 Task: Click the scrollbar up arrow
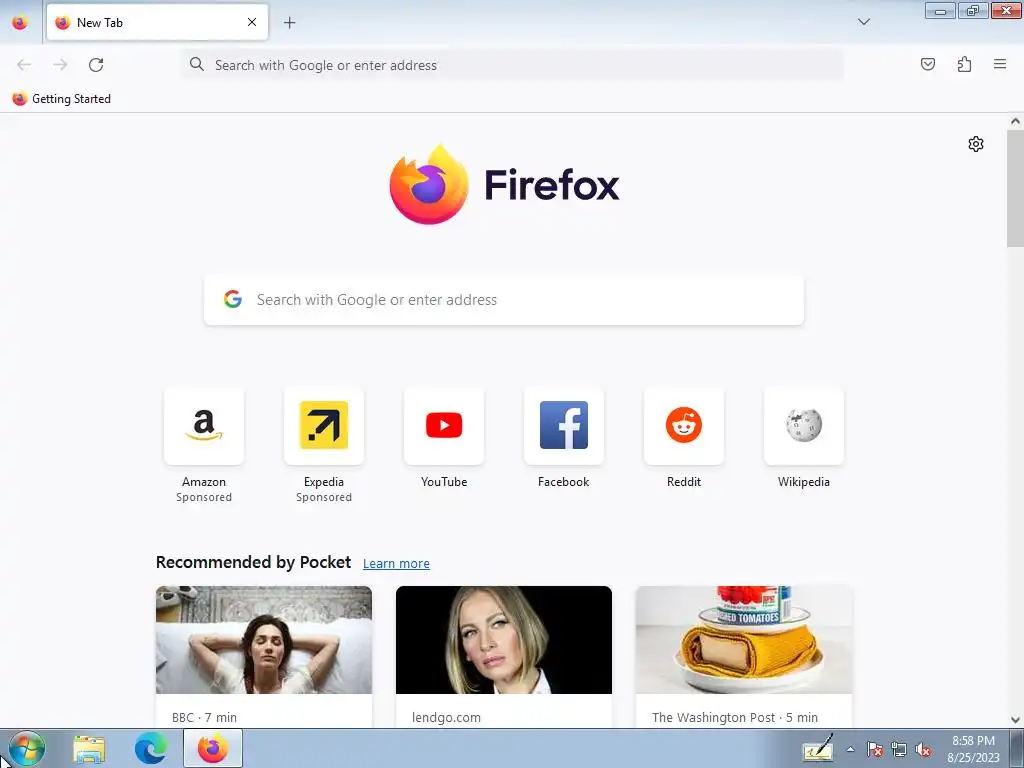tap(1015, 121)
